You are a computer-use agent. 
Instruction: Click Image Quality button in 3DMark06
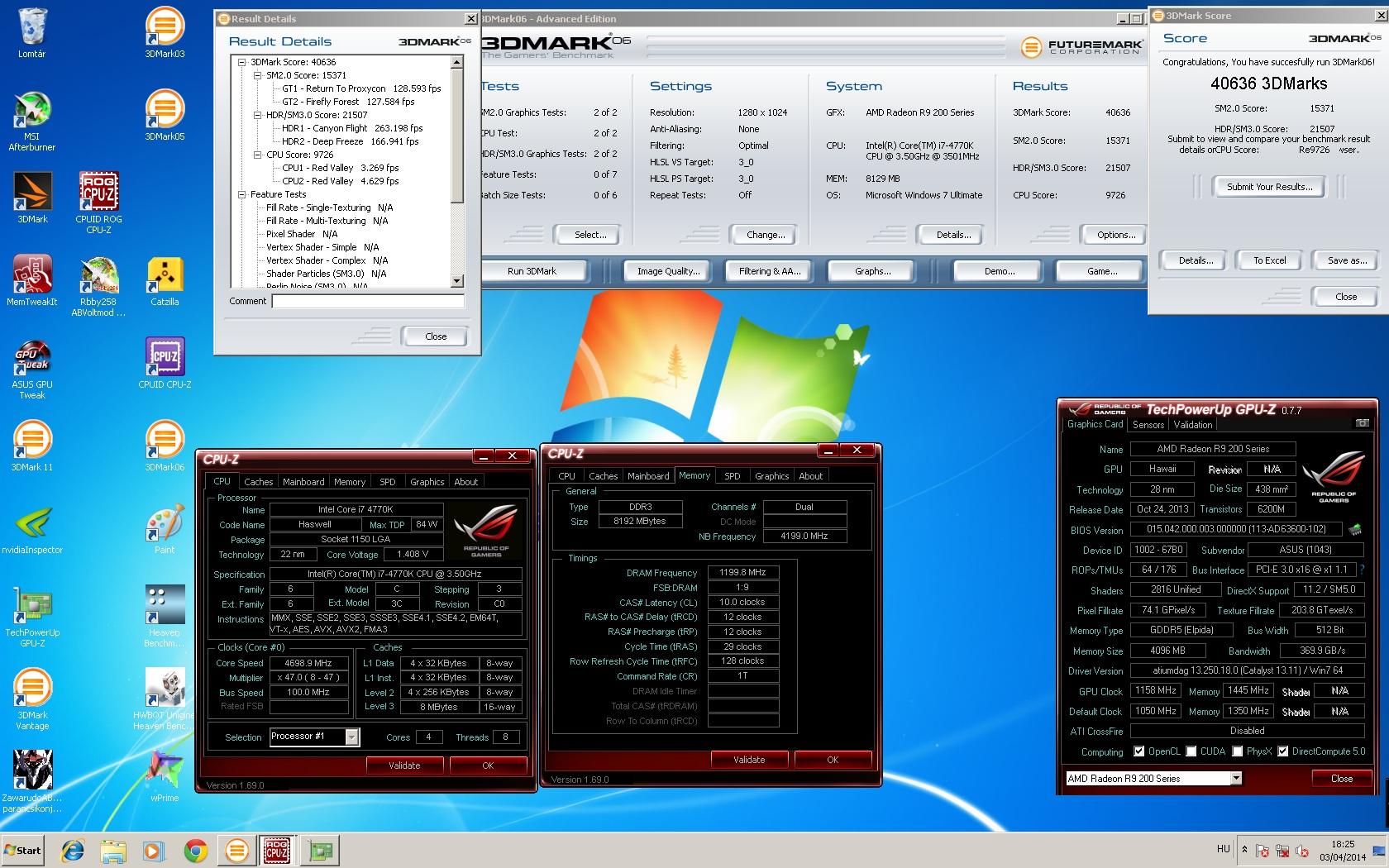click(x=668, y=271)
